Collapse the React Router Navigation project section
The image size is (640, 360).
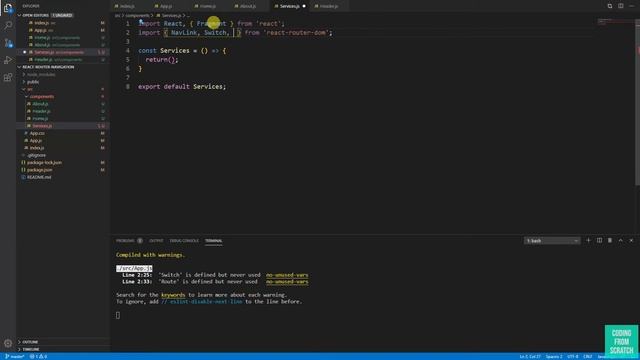(19, 67)
